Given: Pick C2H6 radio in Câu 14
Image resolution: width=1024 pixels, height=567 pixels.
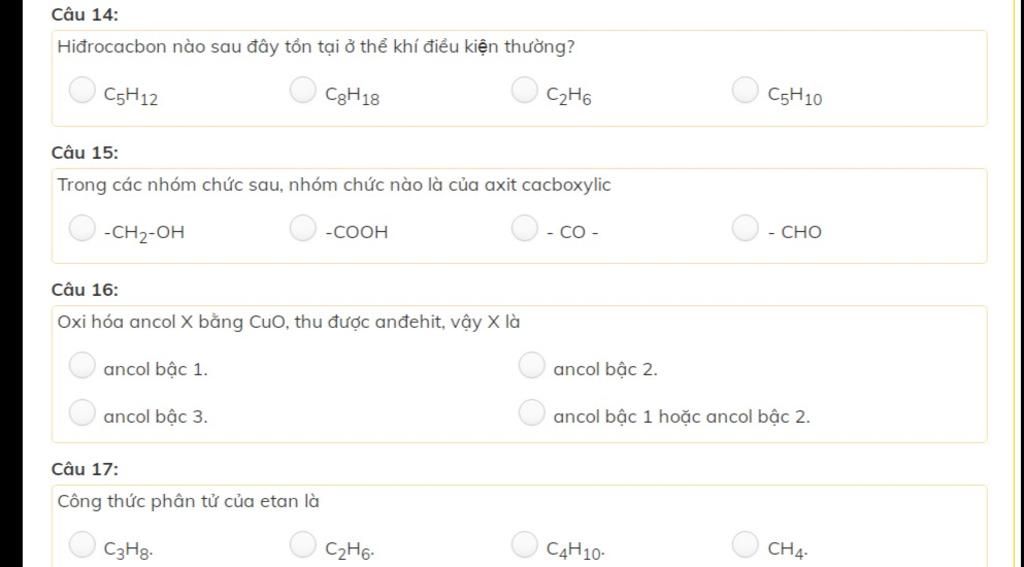Looking at the screenshot, I should click(x=524, y=89).
